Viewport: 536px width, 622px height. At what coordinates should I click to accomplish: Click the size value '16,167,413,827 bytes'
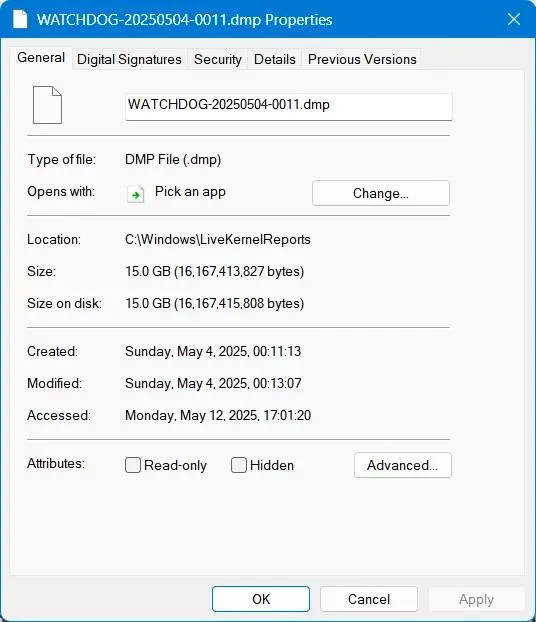click(x=239, y=271)
